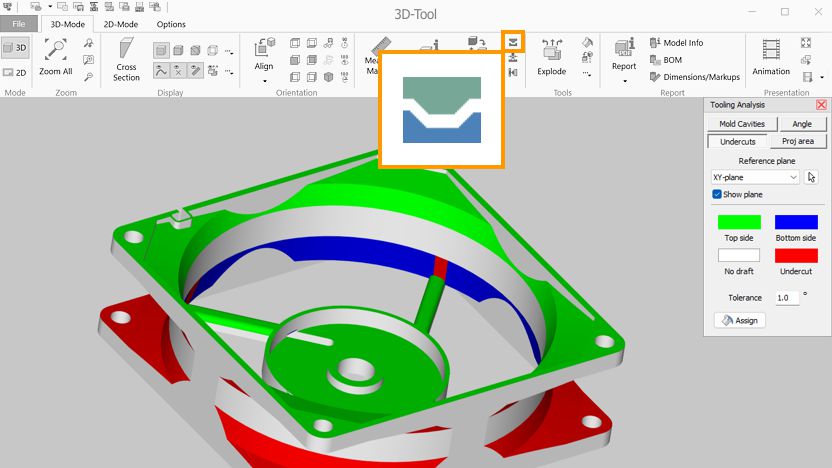Image resolution: width=832 pixels, height=468 pixels.
Task: Expand the Align dropdown arrow
Action: (x=264, y=81)
